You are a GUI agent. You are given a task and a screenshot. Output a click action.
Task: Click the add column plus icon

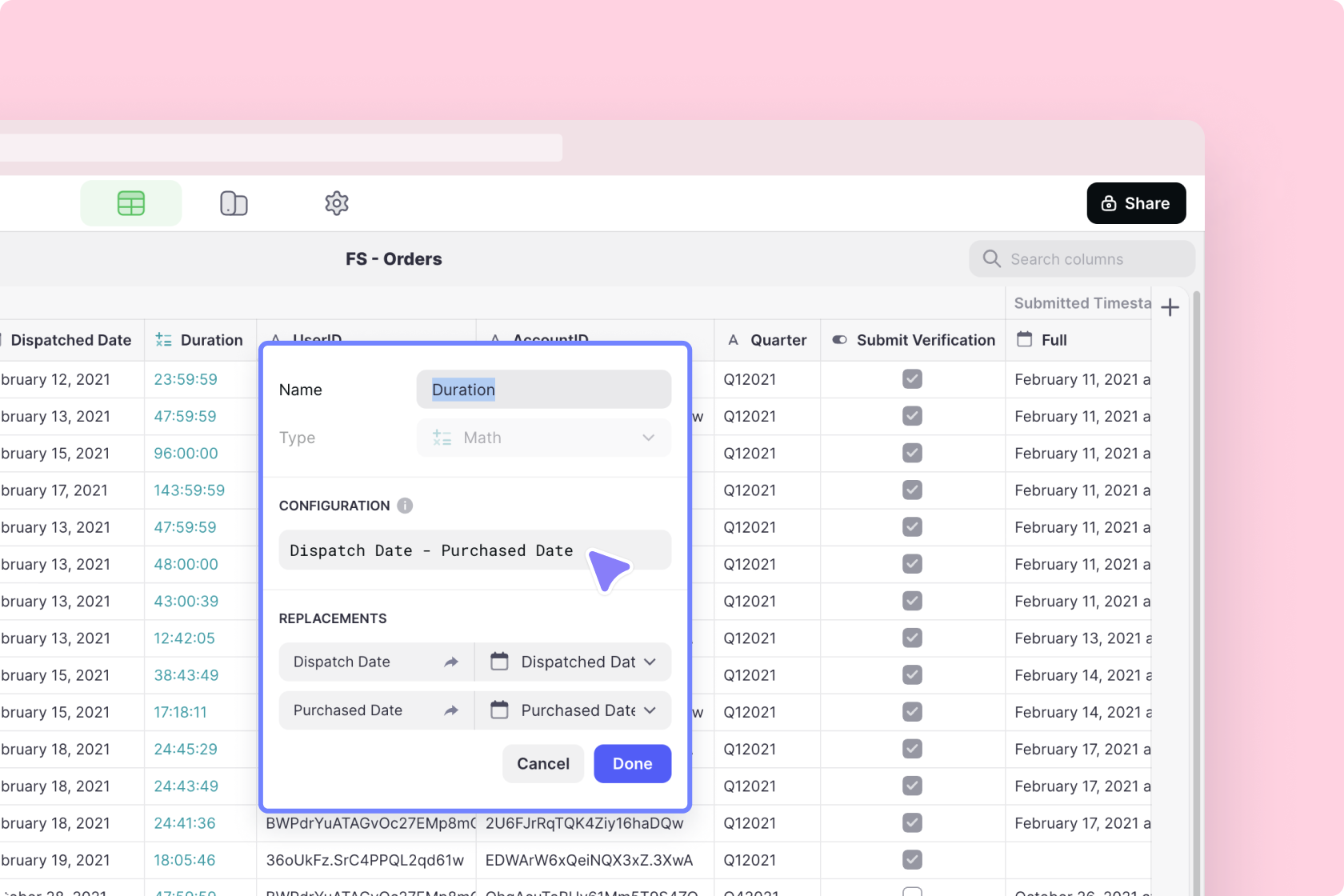(x=1170, y=307)
